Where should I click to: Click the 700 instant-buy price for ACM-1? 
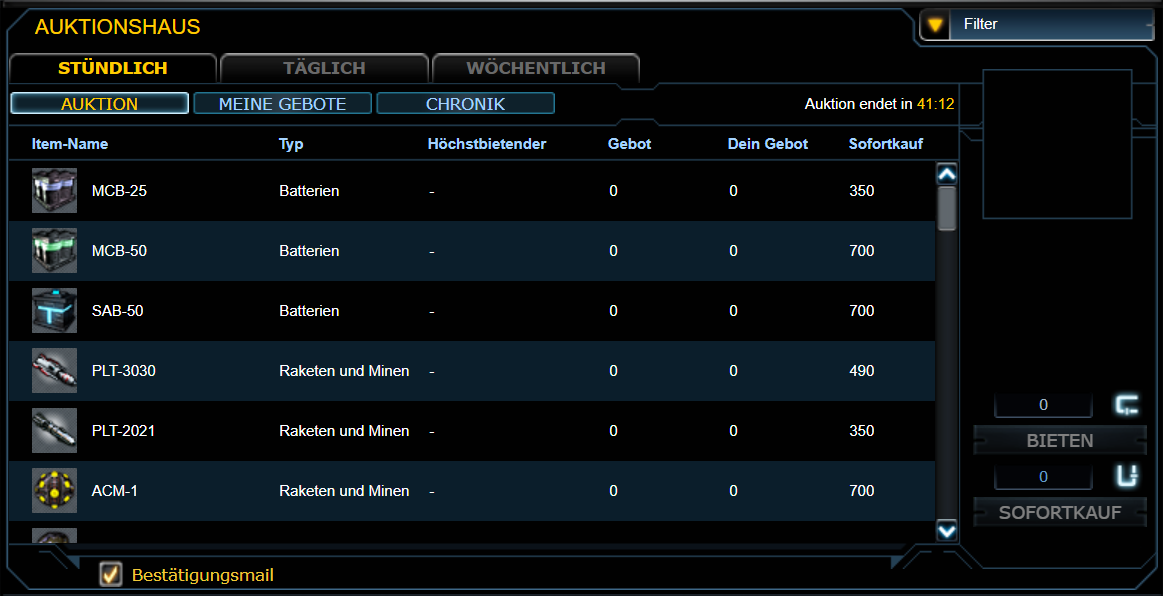click(861, 491)
